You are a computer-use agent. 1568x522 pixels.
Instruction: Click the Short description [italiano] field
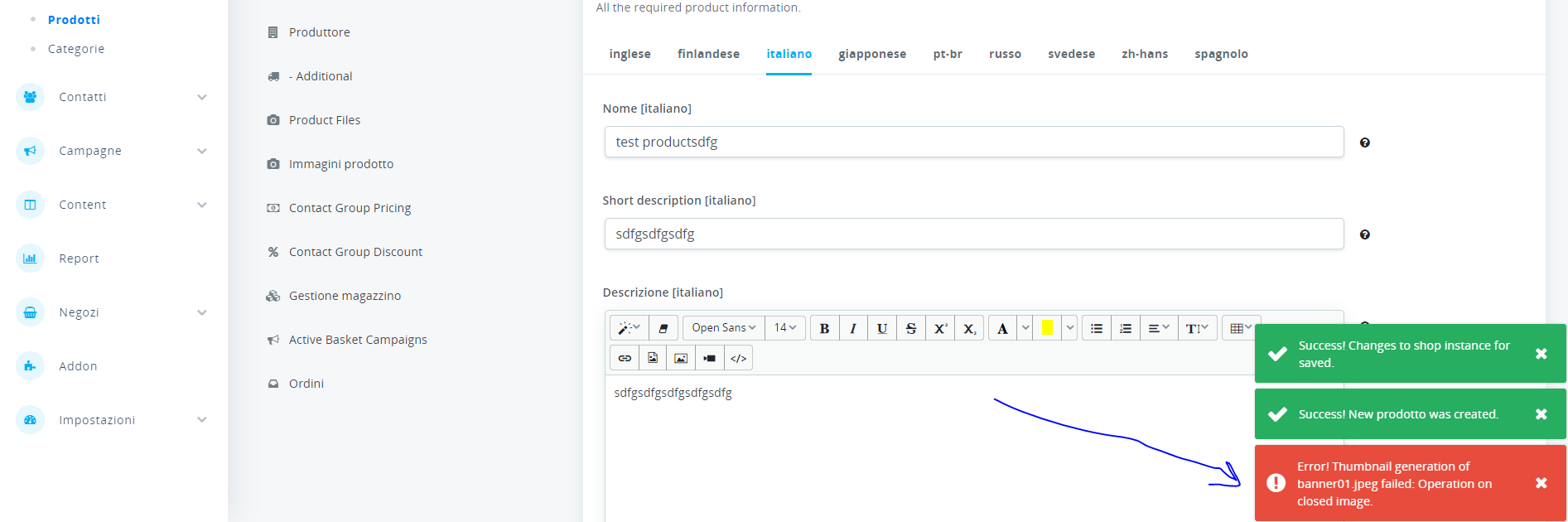974,234
